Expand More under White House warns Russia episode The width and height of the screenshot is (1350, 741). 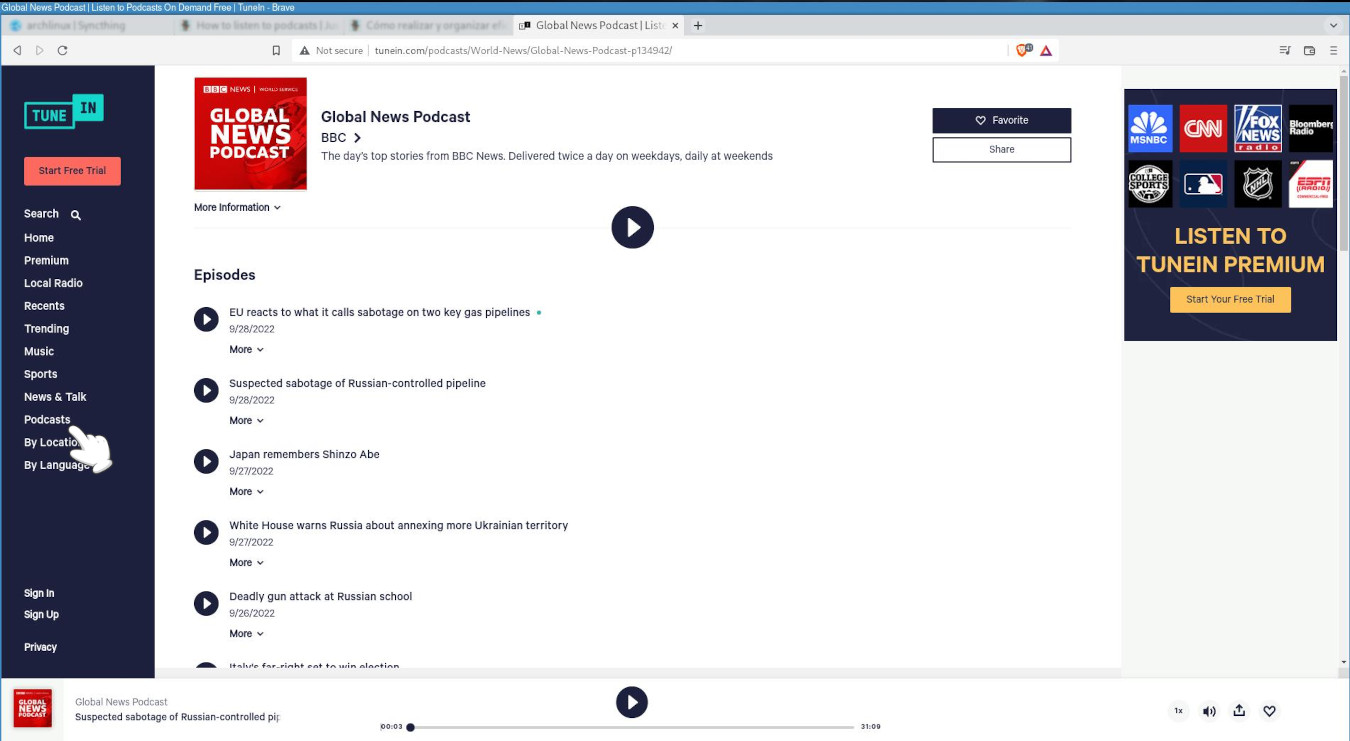246,563
